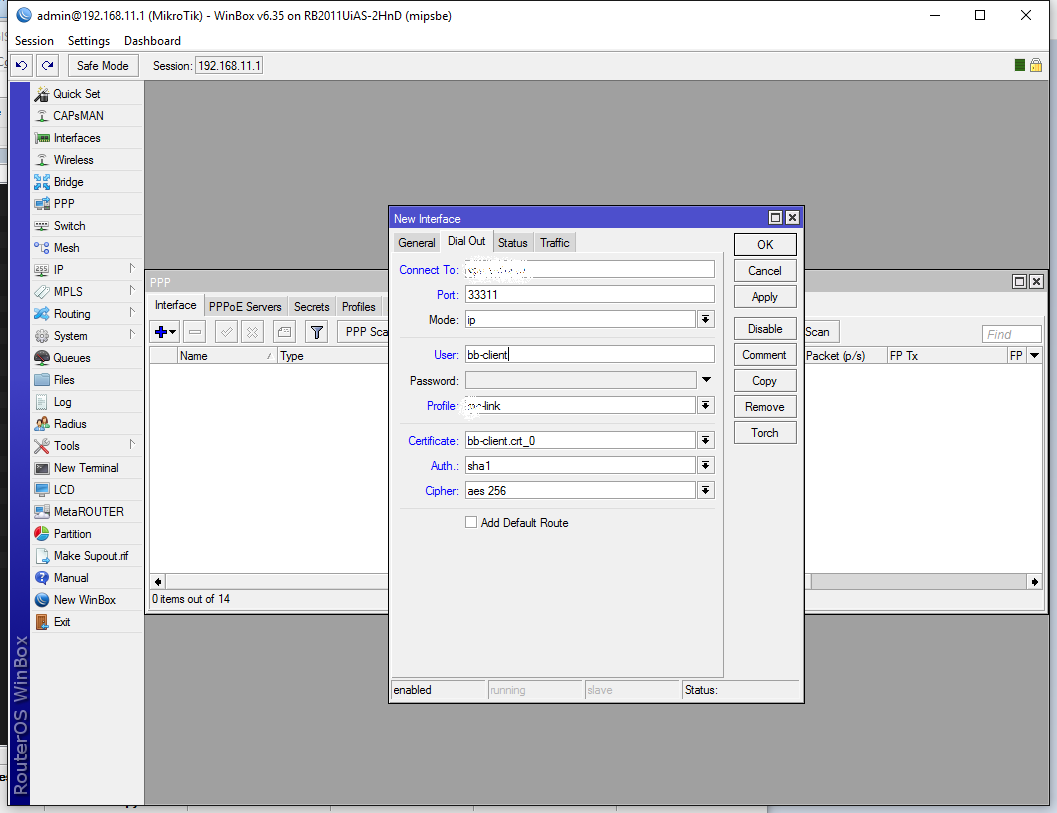The width and height of the screenshot is (1057, 813).
Task: Click the enable checkmark in PPP toolbar
Action: (x=226, y=332)
